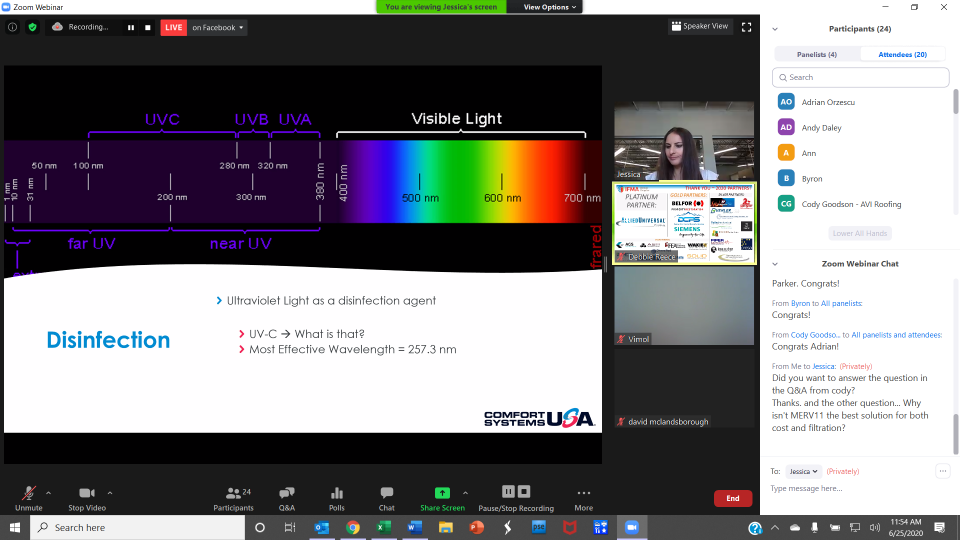Screen dimensions: 960x540
Task: Click Jessica's video thumbnail
Action: click(684, 141)
